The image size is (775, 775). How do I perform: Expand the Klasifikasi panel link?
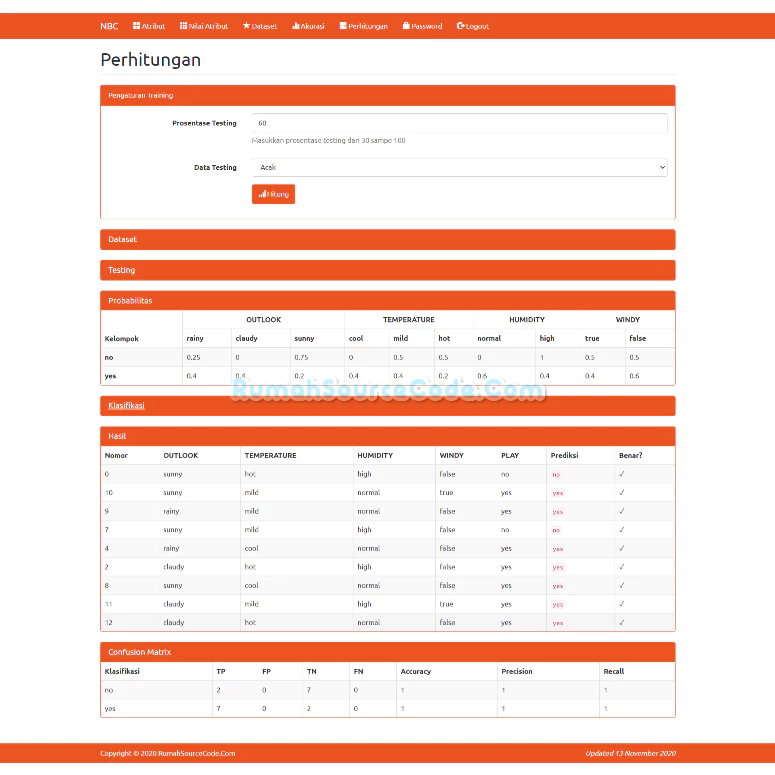tap(126, 405)
